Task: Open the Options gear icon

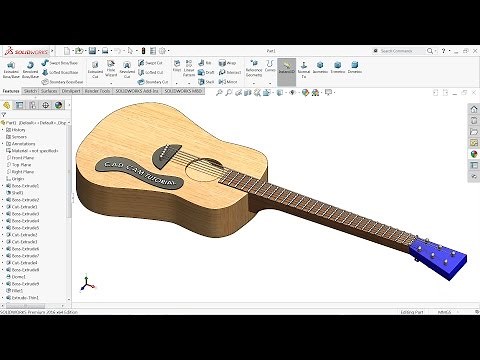Action: 162,51
